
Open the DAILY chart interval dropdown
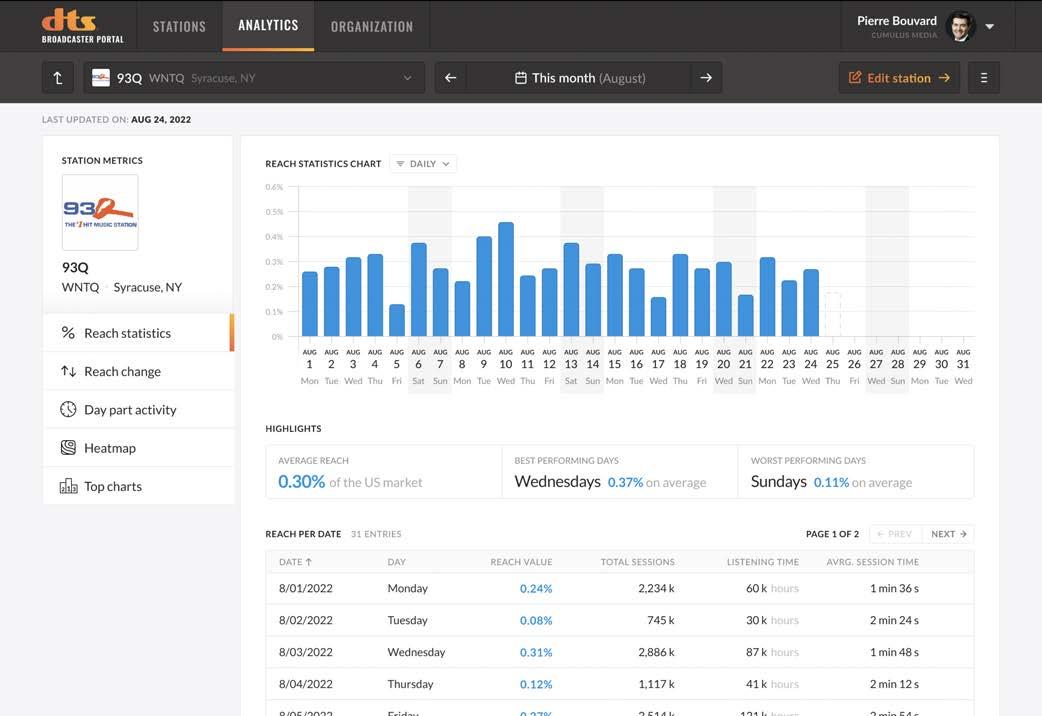point(423,164)
